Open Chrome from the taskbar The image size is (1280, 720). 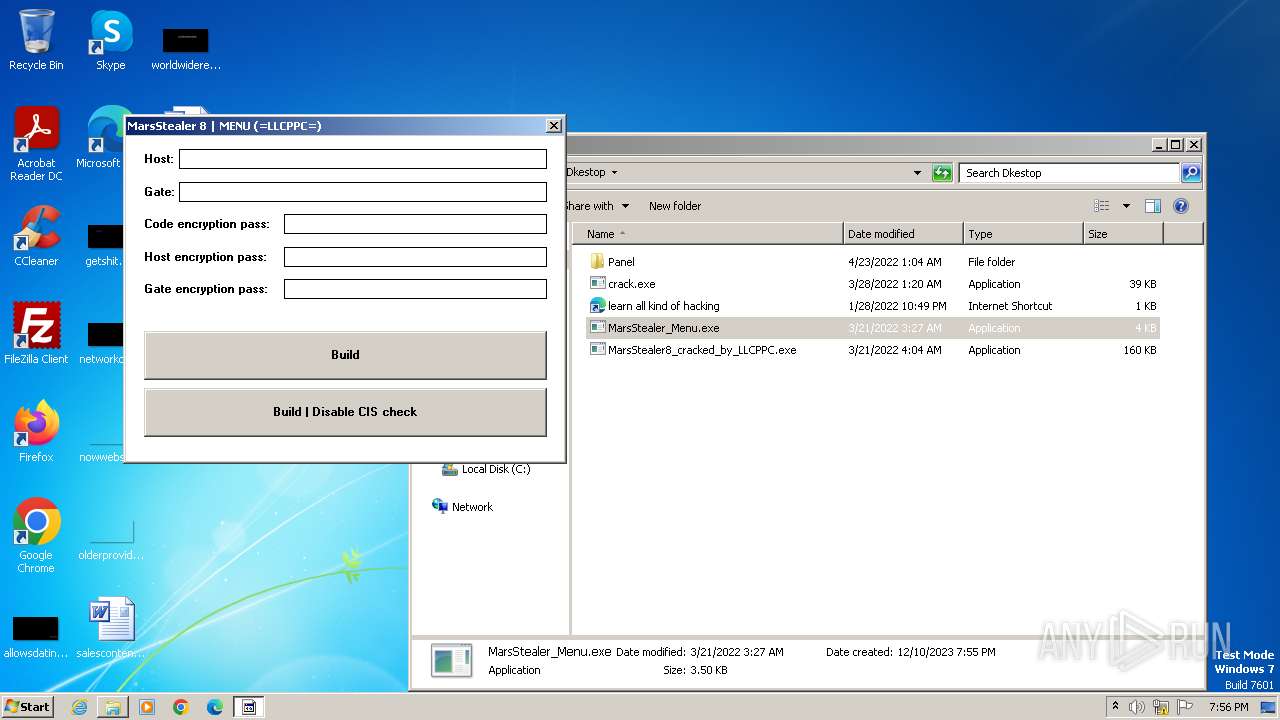pyautogui.click(x=181, y=707)
